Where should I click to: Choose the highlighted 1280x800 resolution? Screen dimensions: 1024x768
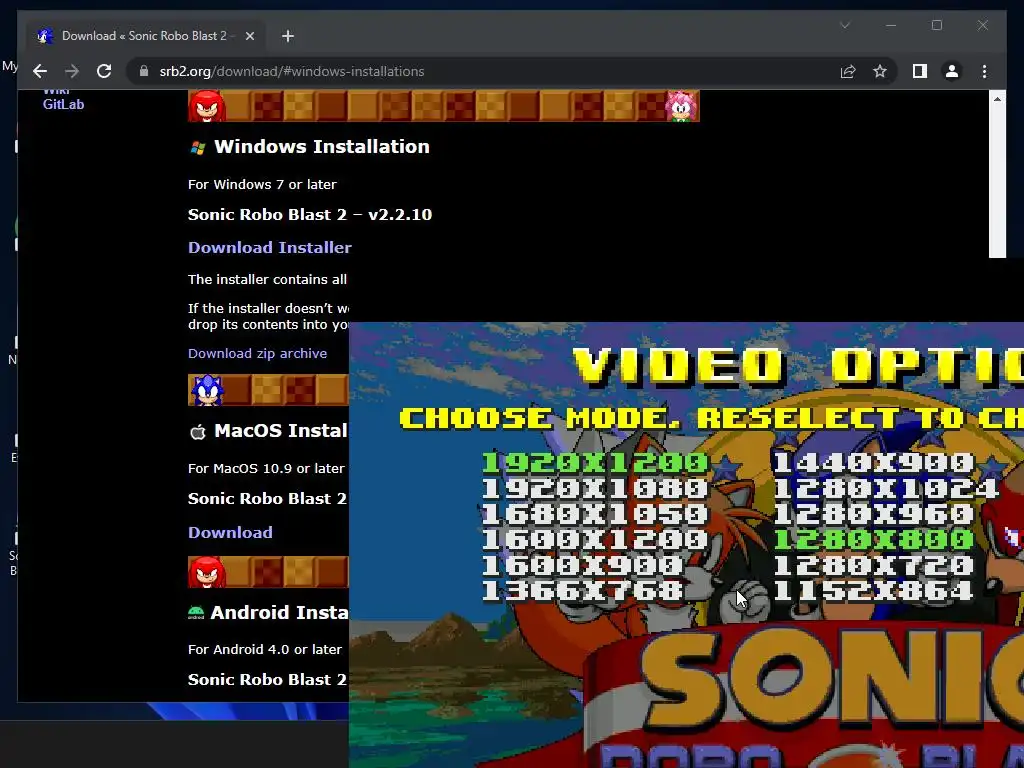coord(873,539)
